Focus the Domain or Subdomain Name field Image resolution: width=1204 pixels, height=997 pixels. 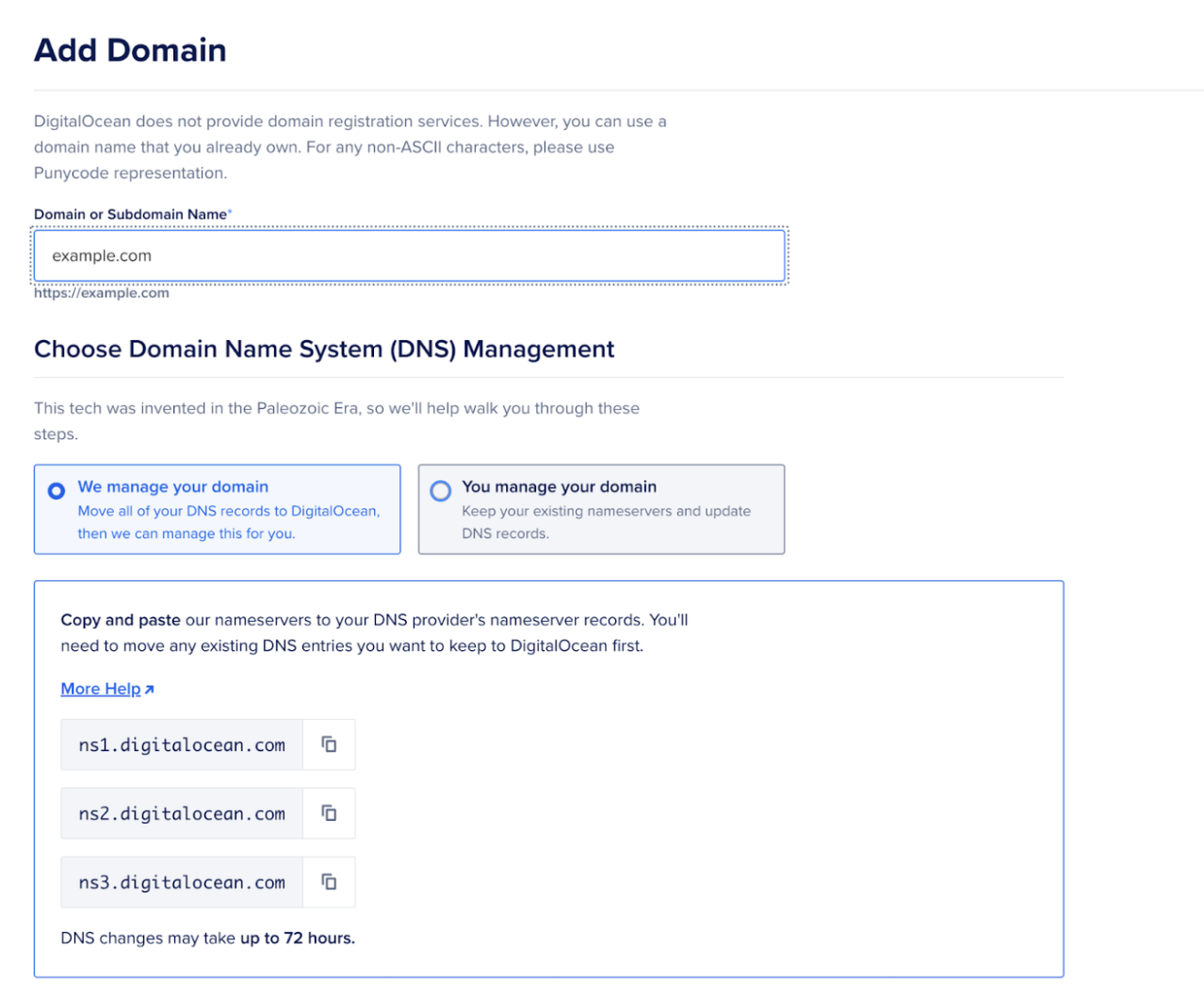[410, 255]
